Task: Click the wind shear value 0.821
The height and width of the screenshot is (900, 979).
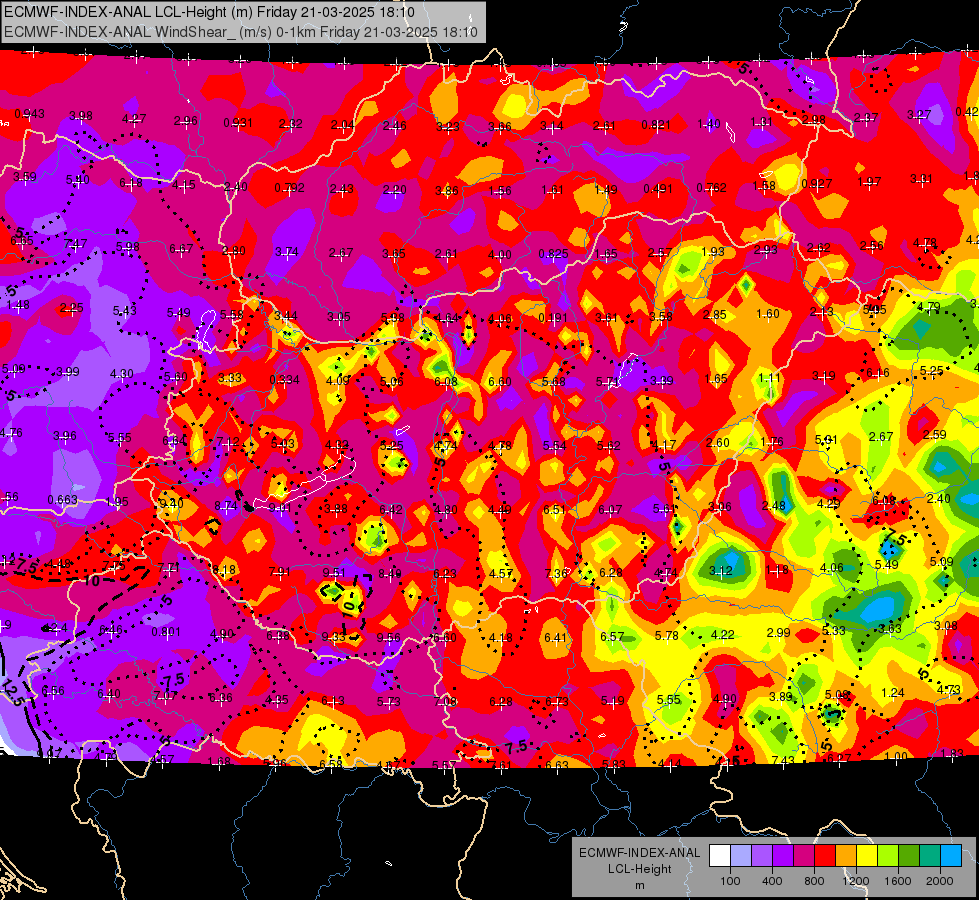Action: coord(656,124)
